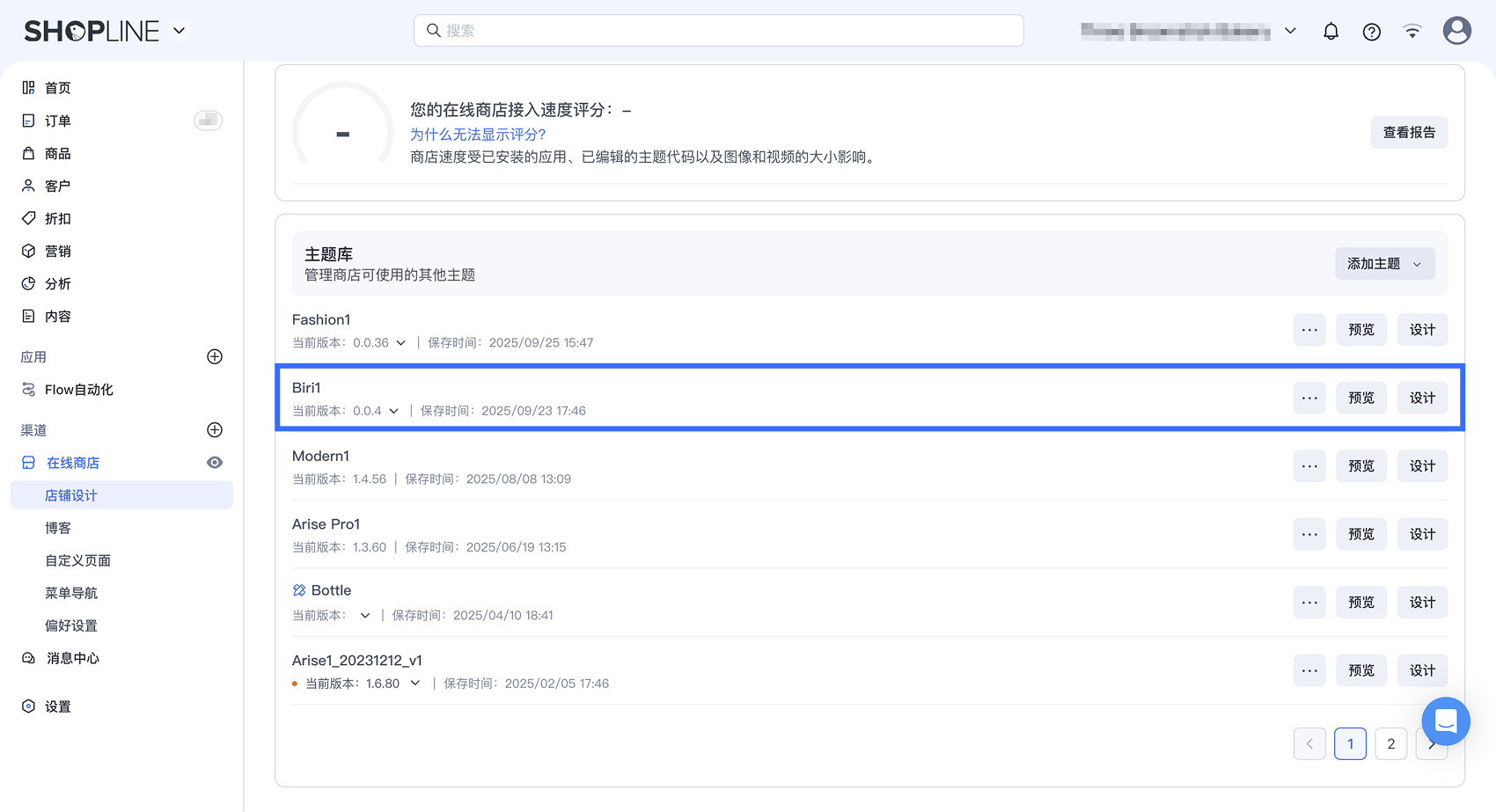Preview the Modern1 theme
Image resolution: width=1496 pixels, height=812 pixels.
(x=1361, y=466)
